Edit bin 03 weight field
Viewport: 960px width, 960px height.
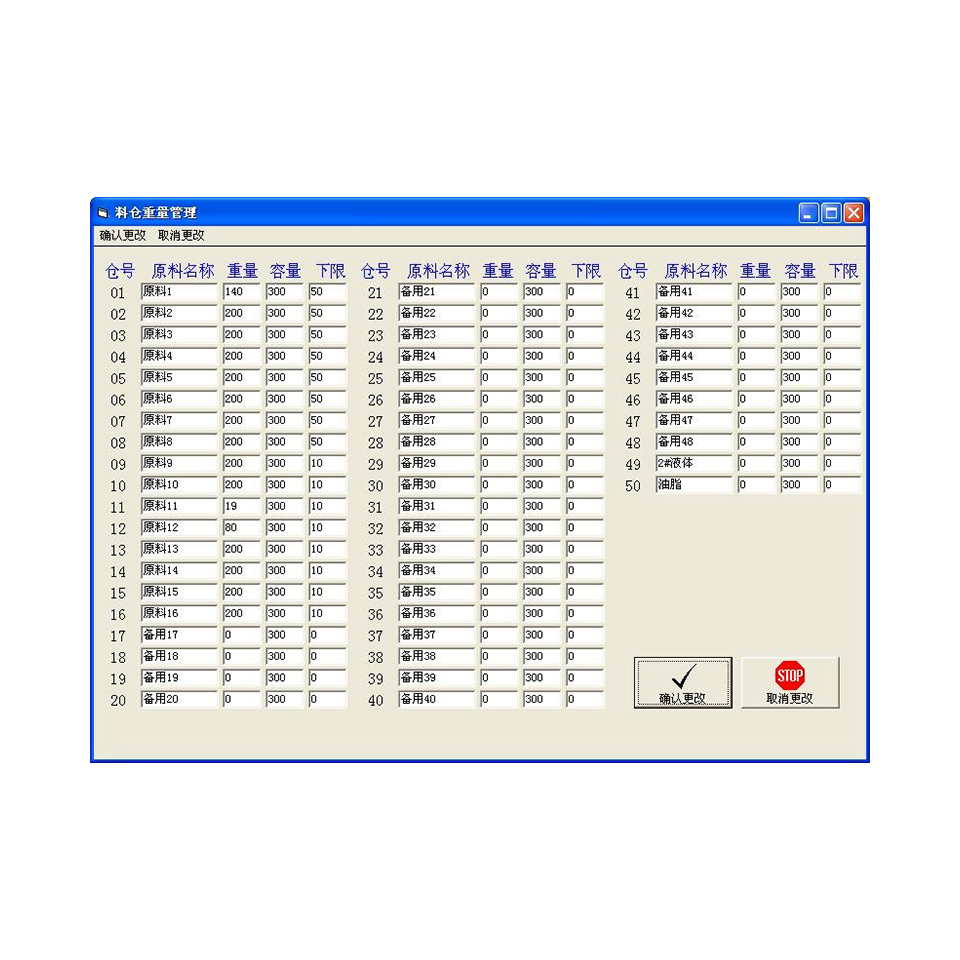click(242, 335)
